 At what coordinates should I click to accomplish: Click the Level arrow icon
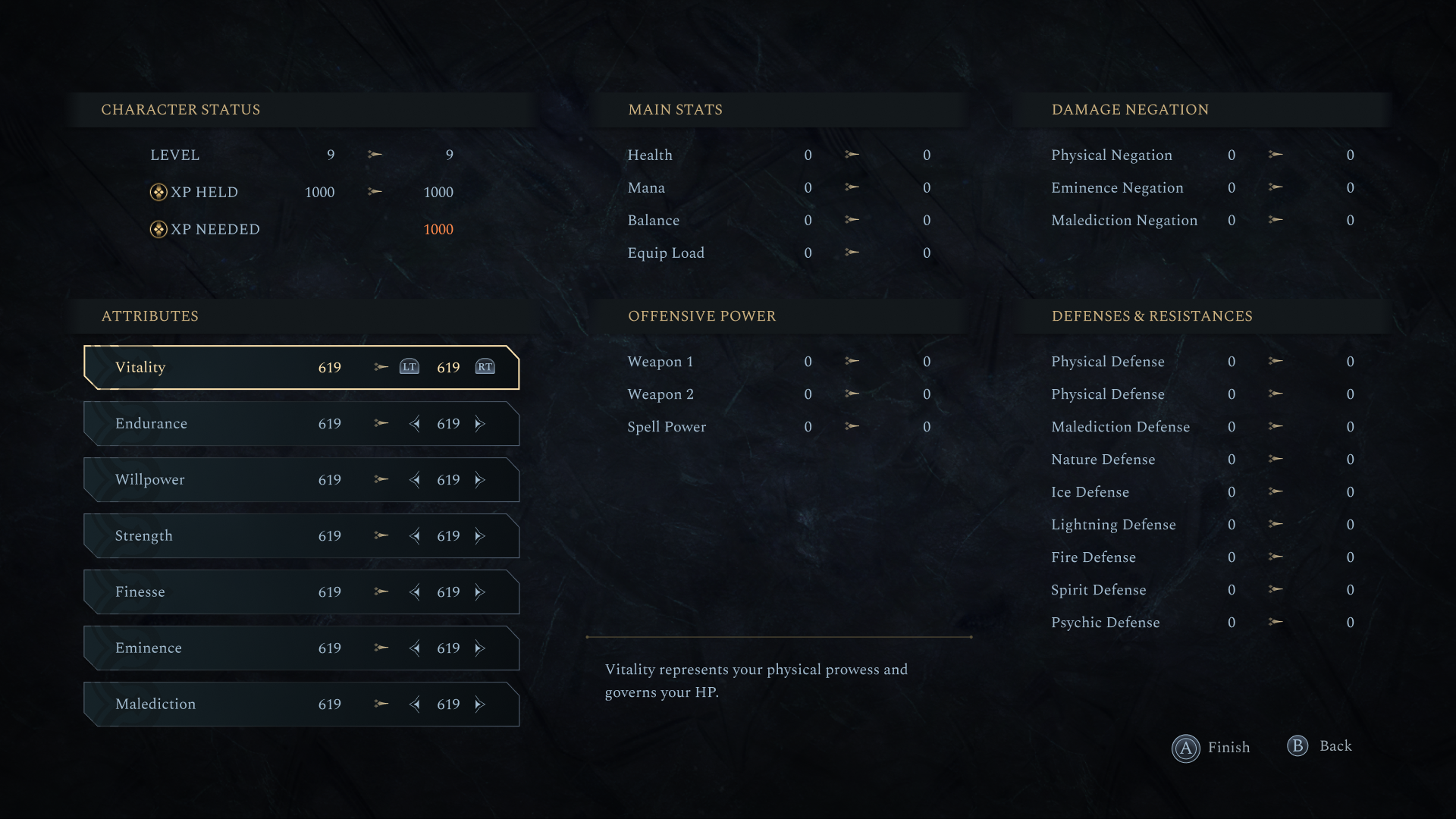[x=375, y=155]
